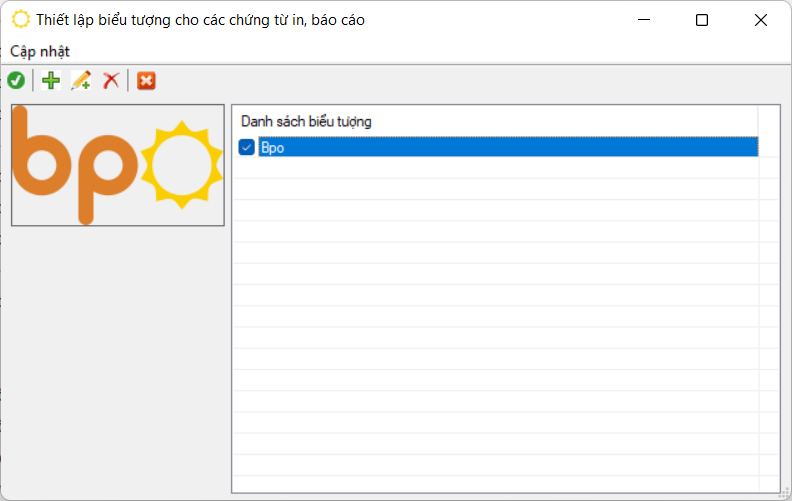Open the Cập nhật menu

pos(40,51)
